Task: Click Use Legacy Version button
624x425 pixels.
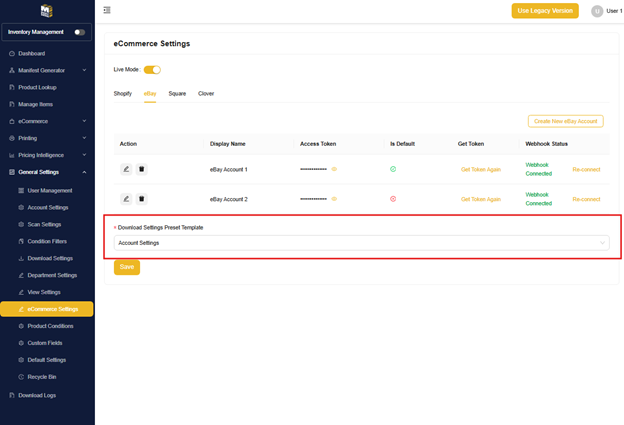Action: 545,11
